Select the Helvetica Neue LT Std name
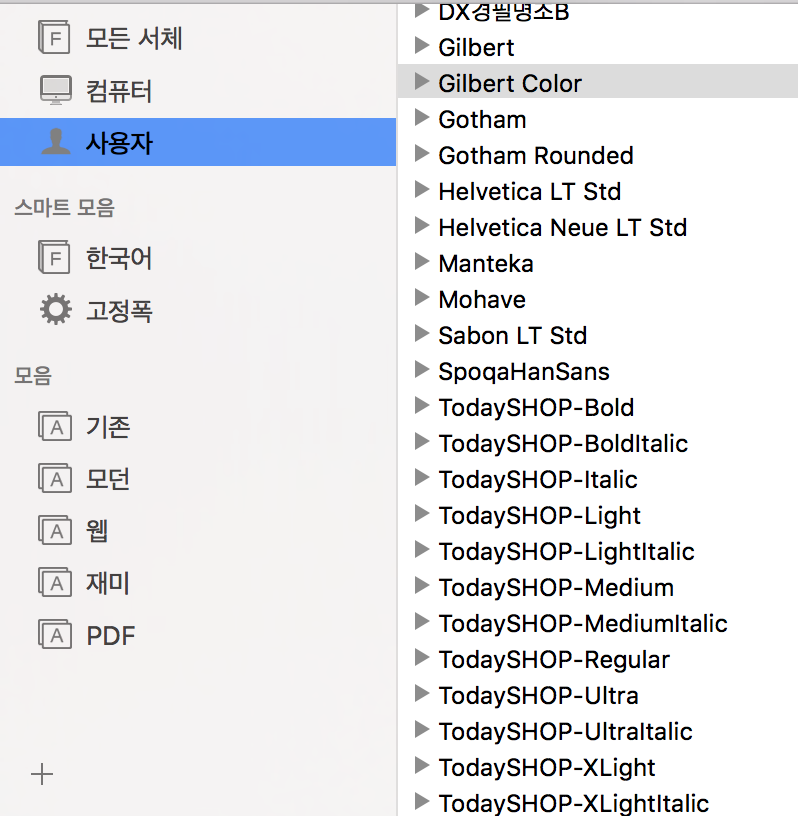This screenshot has width=798, height=816. point(563,227)
